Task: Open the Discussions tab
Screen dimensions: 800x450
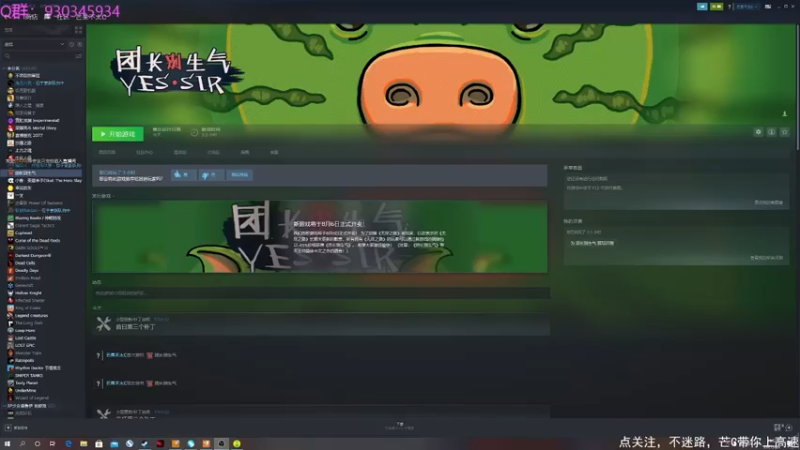Action: 213,152
